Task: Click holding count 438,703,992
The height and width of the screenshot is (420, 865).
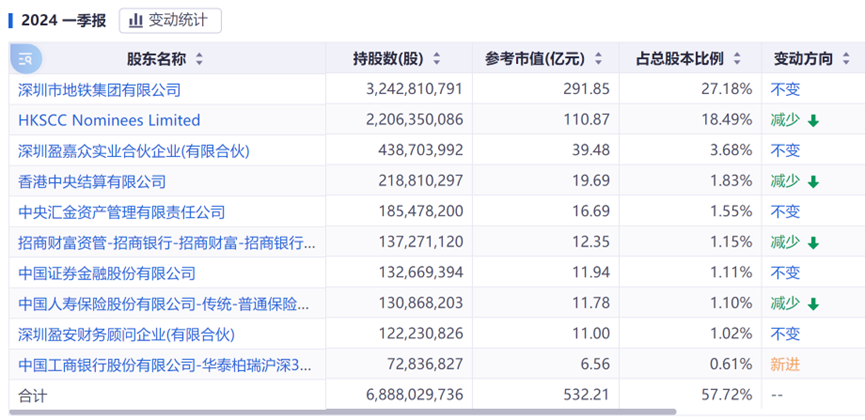Action: click(x=420, y=151)
